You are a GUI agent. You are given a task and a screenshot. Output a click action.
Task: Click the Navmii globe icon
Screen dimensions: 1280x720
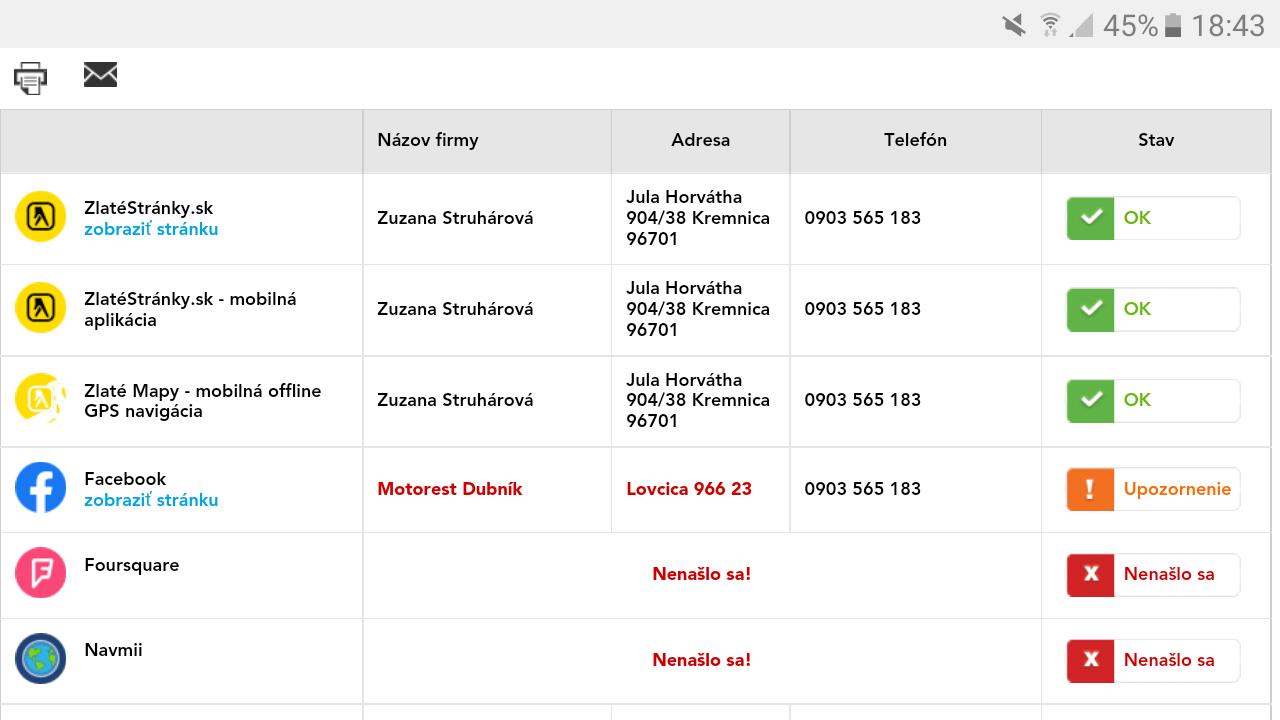[x=40, y=659]
